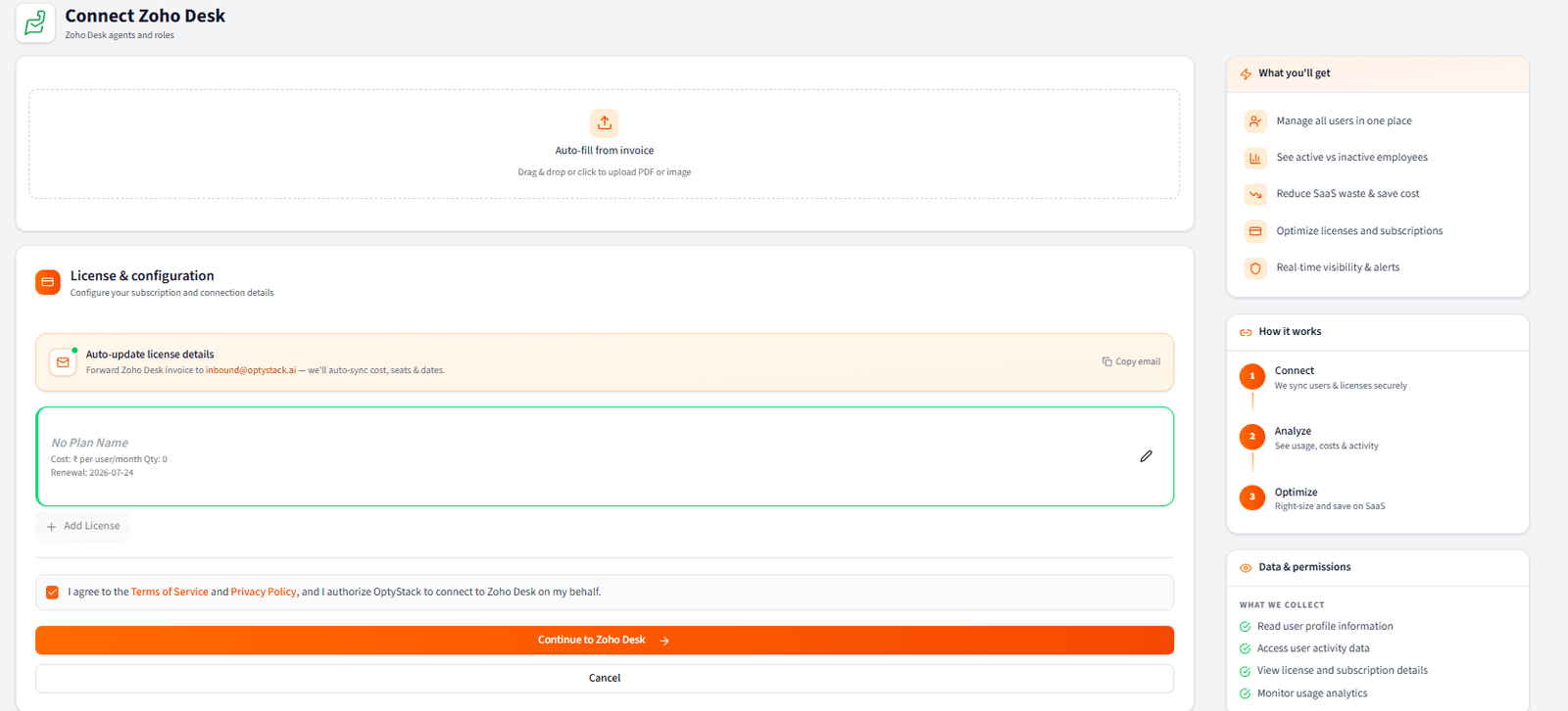The image size is (1568, 711).
Task: Click the Auto-fill from invoice label
Action: click(605, 151)
